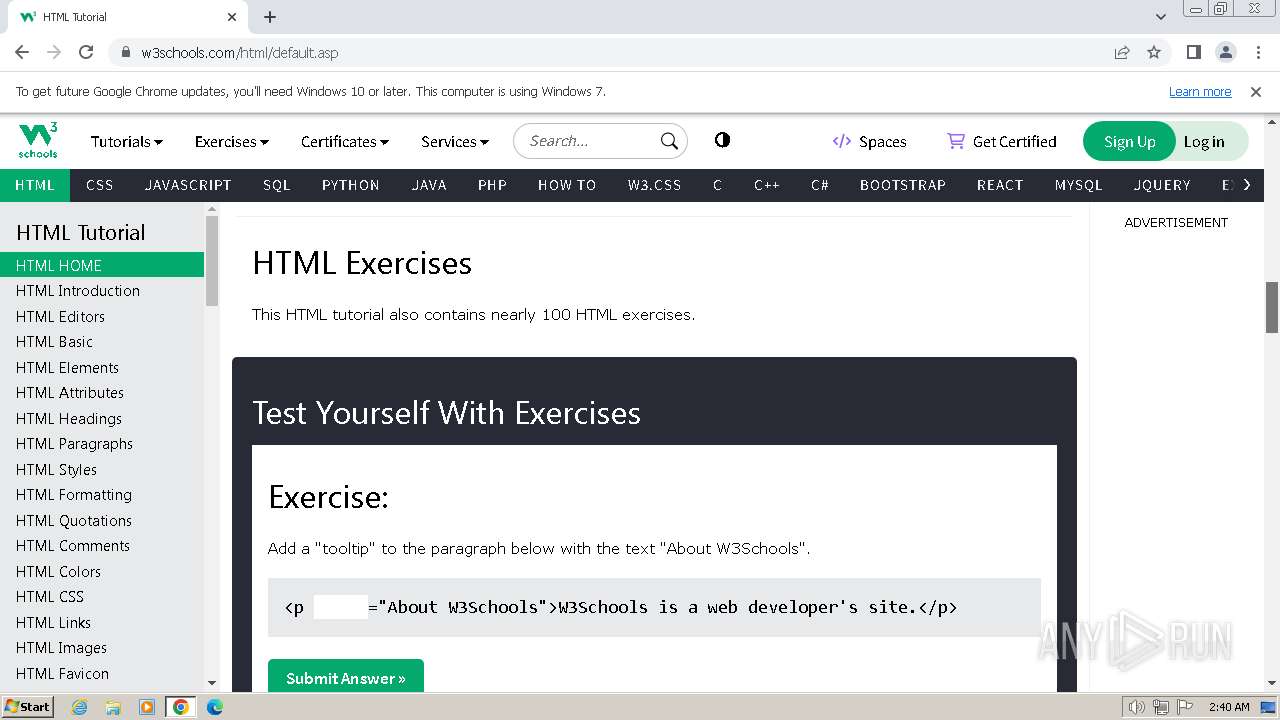Image resolution: width=1280 pixels, height=720 pixels.
Task: Open Chrome three-dot menu
Action: tap(1258, 52)
